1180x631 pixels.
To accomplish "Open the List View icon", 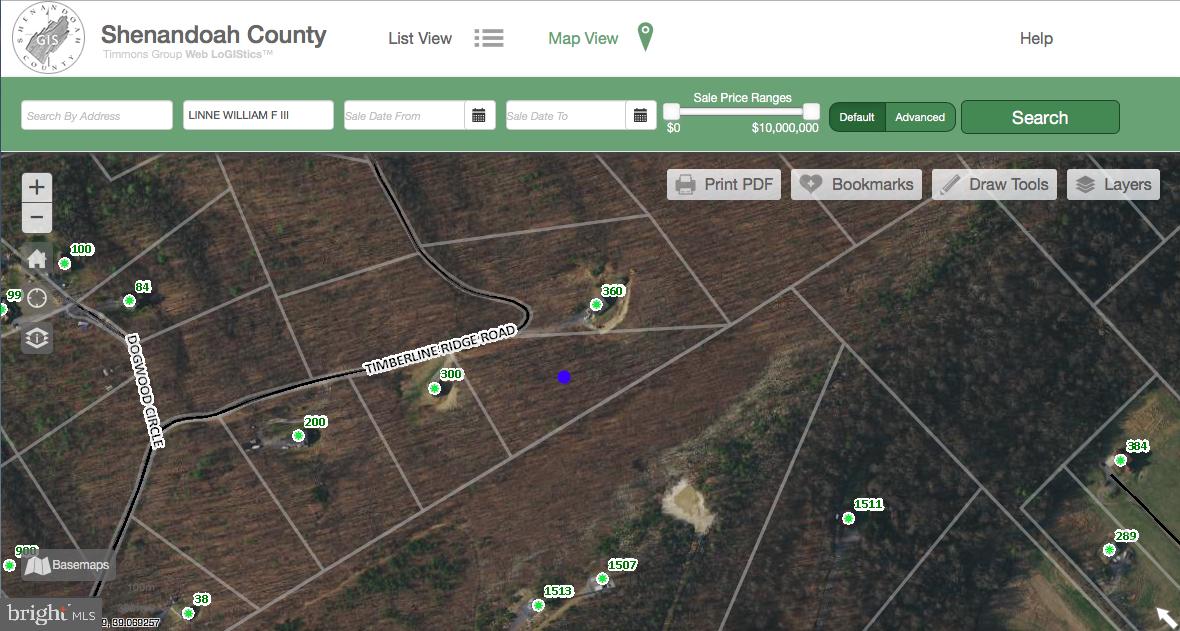I will coord(489,38).
